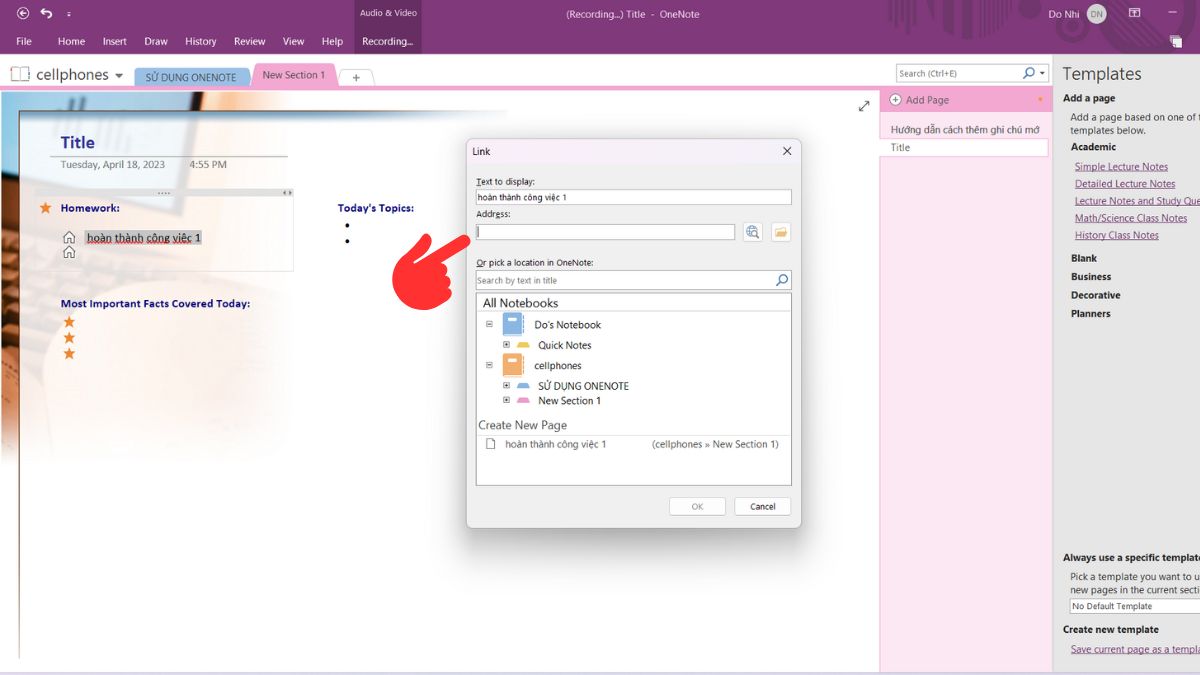
Task: Expand the Blank templates category
Action: pyautogui.click(x=1084, y=258)
